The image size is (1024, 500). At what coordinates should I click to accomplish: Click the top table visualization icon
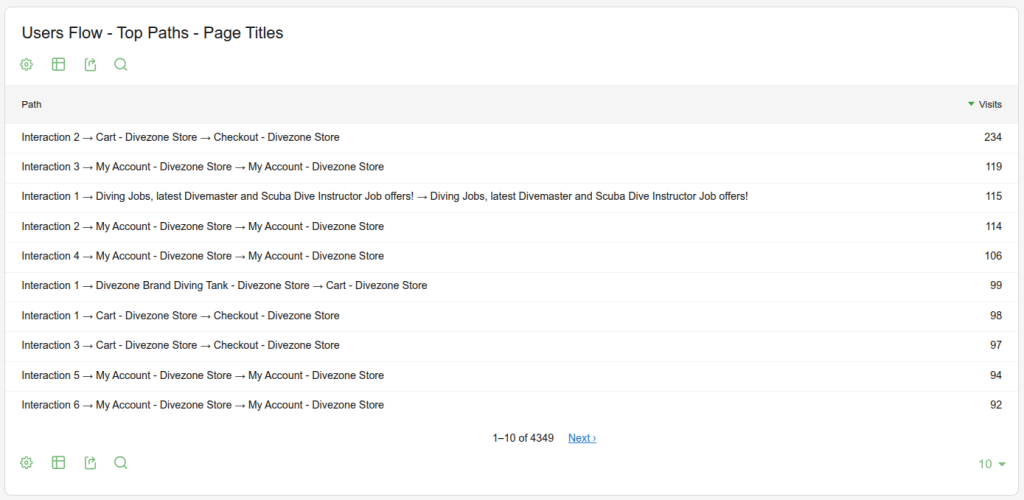tap(59, 65)
